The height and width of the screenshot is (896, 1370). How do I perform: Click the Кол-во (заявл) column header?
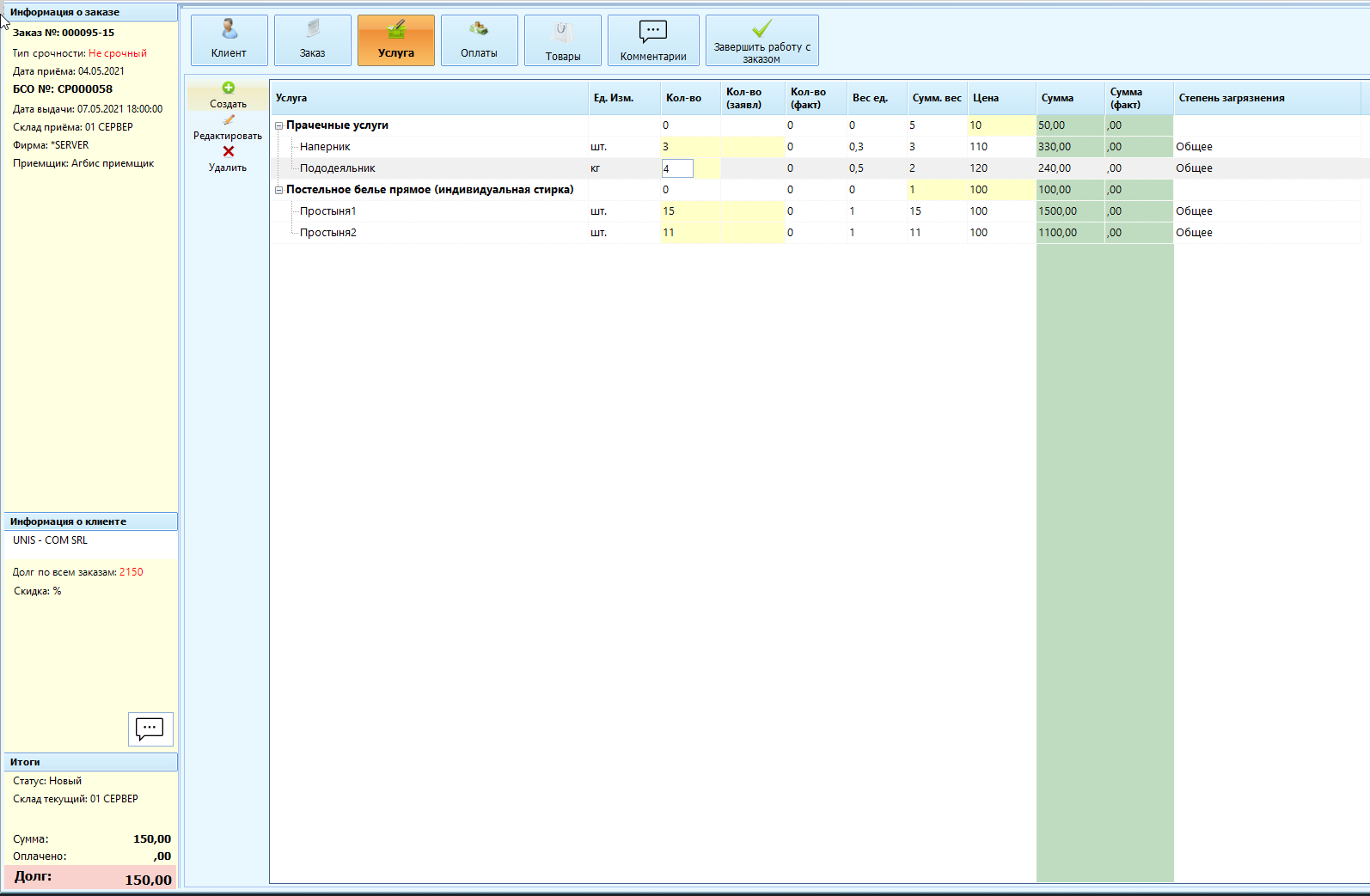[x=753, y=98]
